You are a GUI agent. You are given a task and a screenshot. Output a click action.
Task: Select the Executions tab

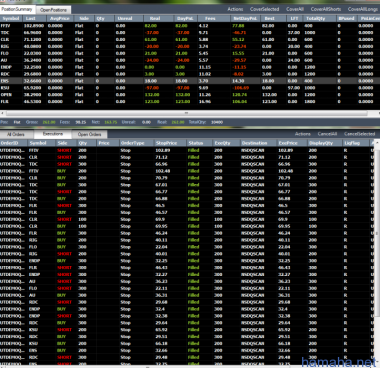[52, 134]
